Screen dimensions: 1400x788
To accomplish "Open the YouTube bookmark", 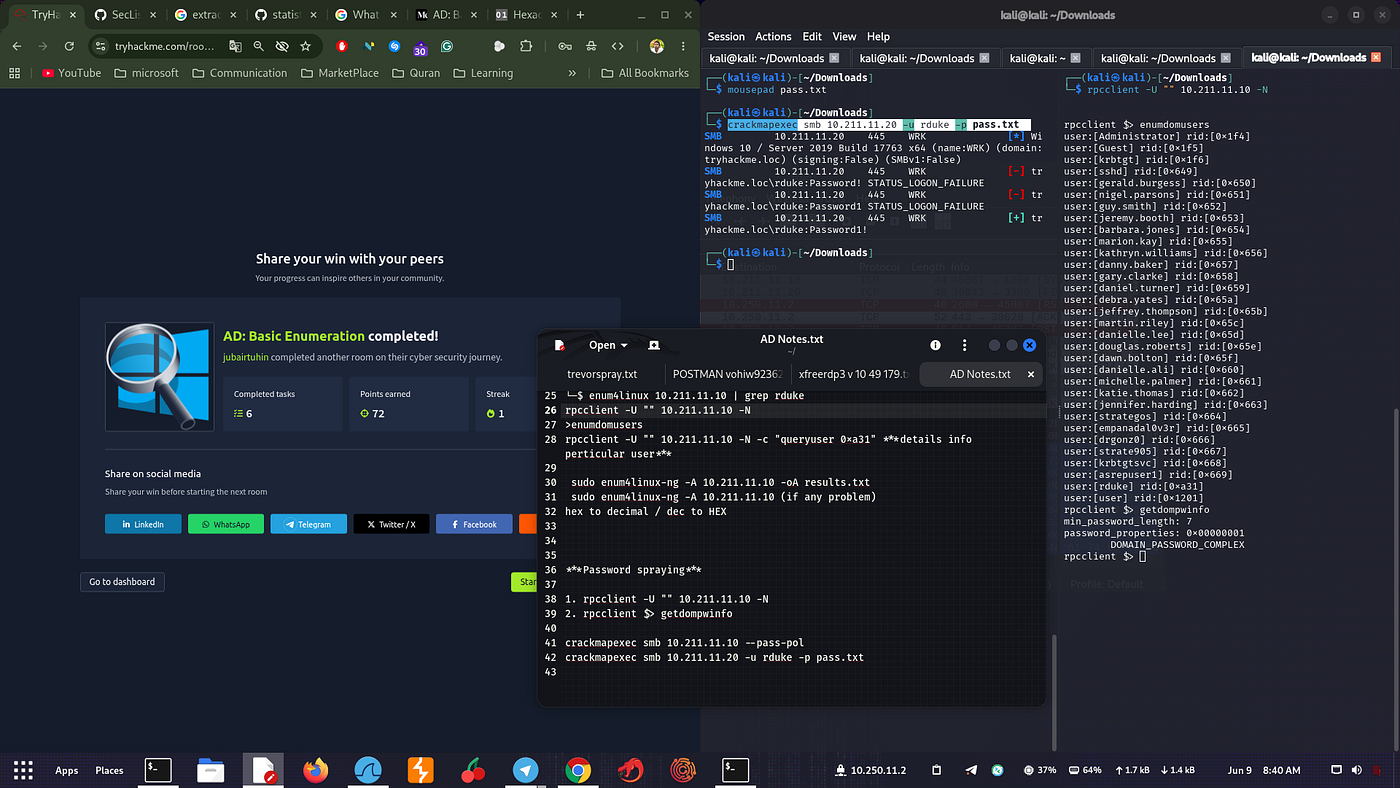I will 71,73.
